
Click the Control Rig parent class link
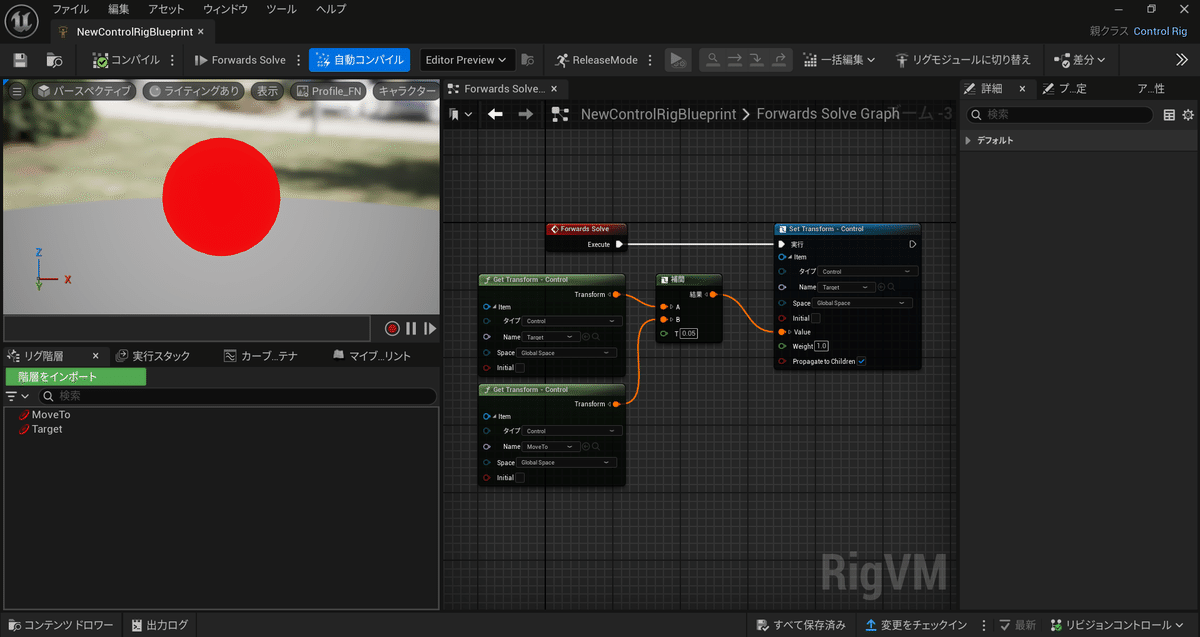(1160, 32)
